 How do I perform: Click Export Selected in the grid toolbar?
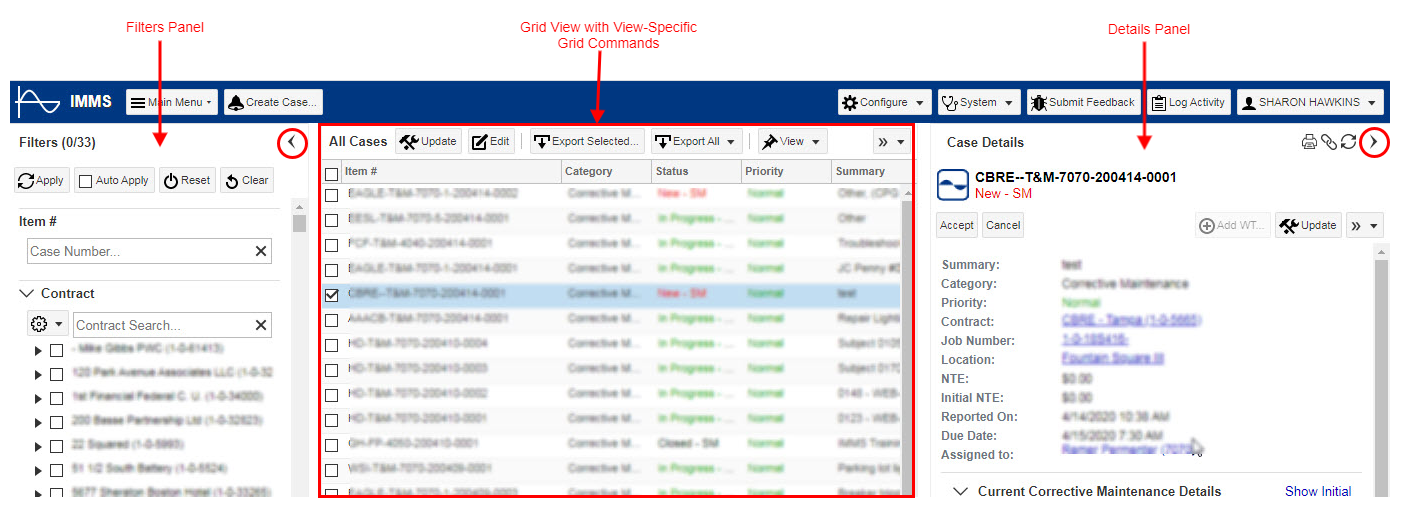point(586,142)
